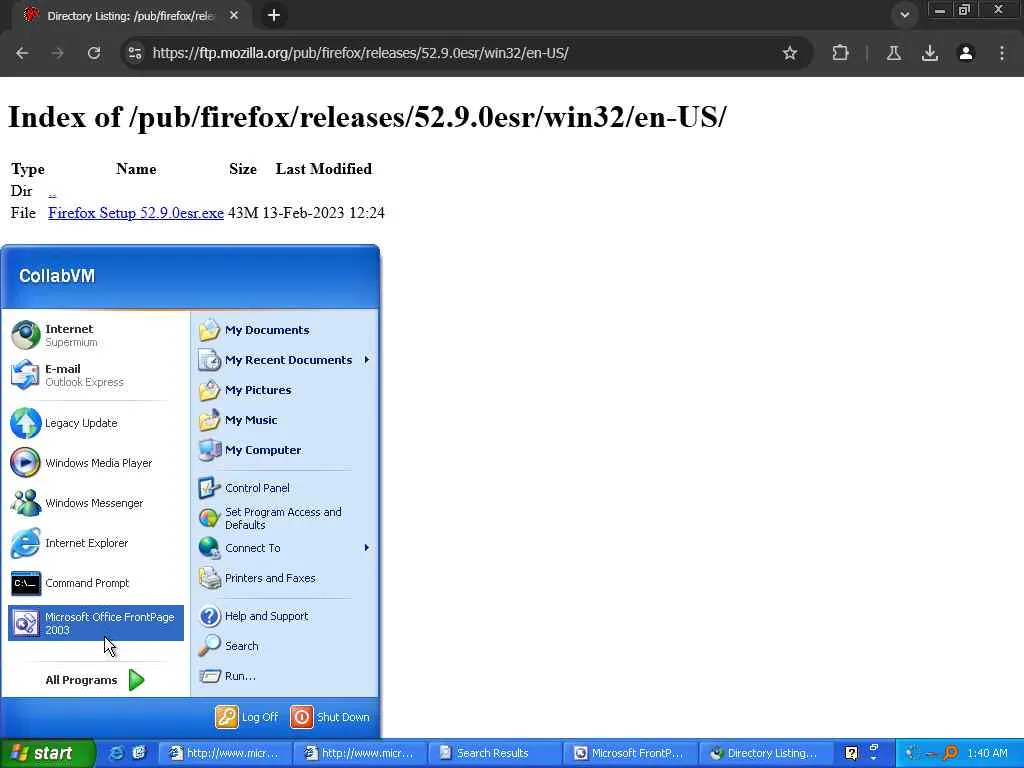Click the Log Off button
This screenshot has width=1024, height=768.
247,717
